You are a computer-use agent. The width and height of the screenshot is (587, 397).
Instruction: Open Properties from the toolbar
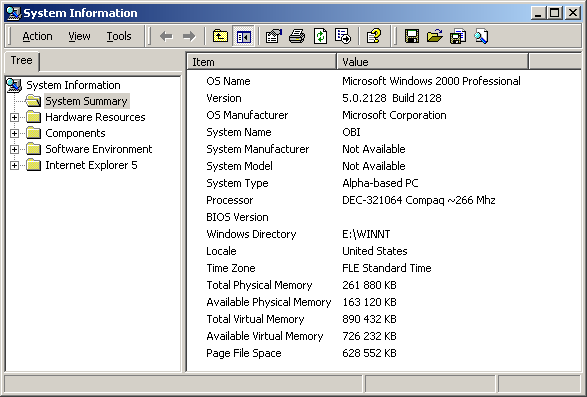[x=274, y=36]
